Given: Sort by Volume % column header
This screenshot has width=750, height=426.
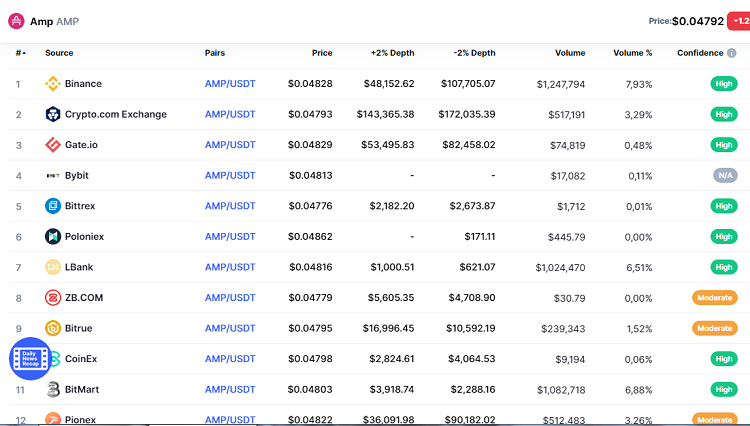Looking at the screenshot, I should (632, 53).
